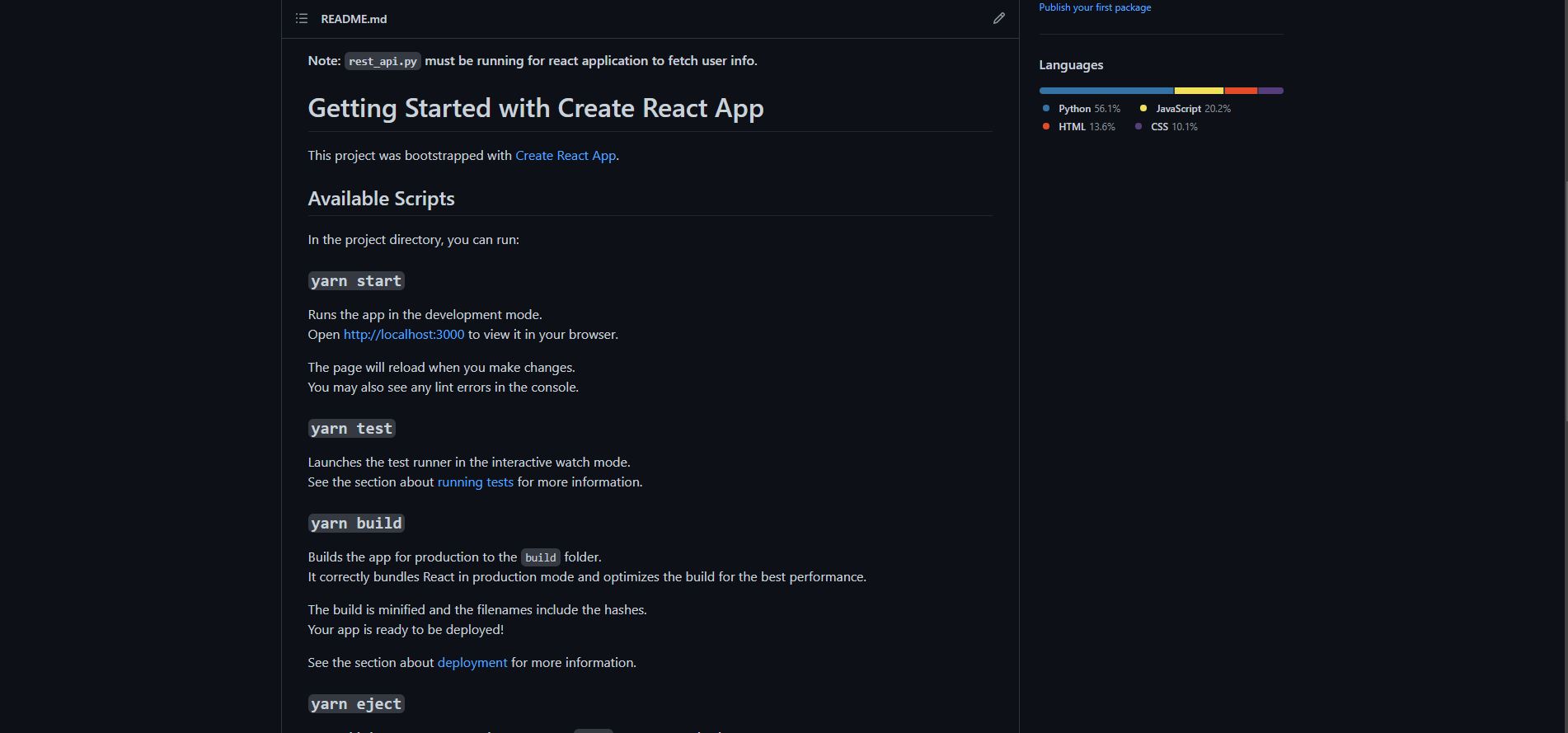Click the README.md file title
Viewport: 1568px width, 733px height.
coord(354,18)
